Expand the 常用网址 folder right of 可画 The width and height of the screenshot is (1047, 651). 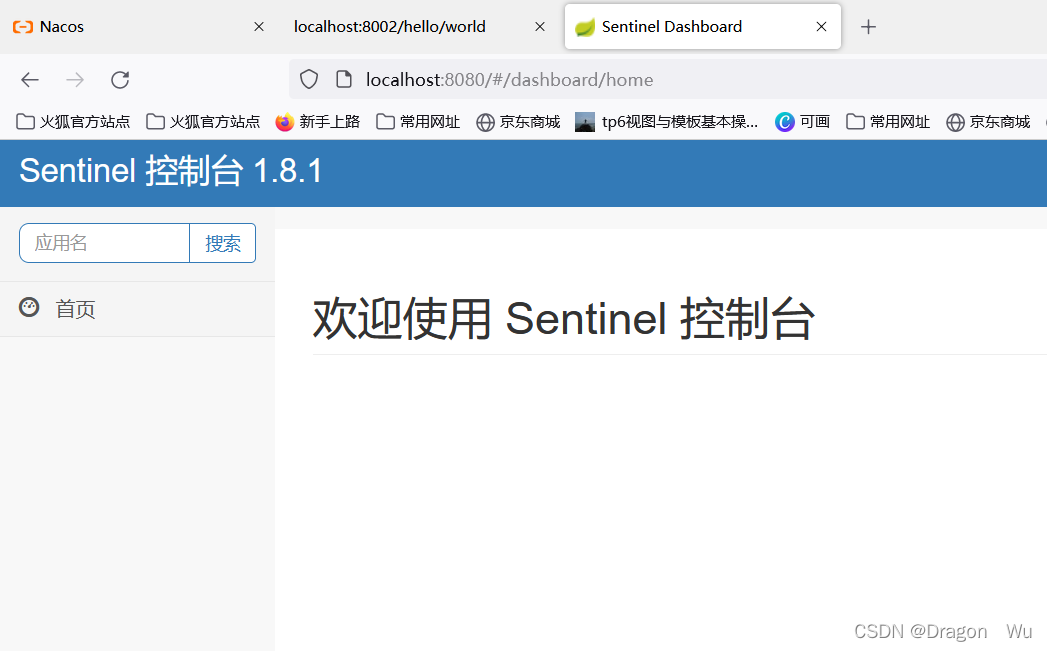click(888, 122)
